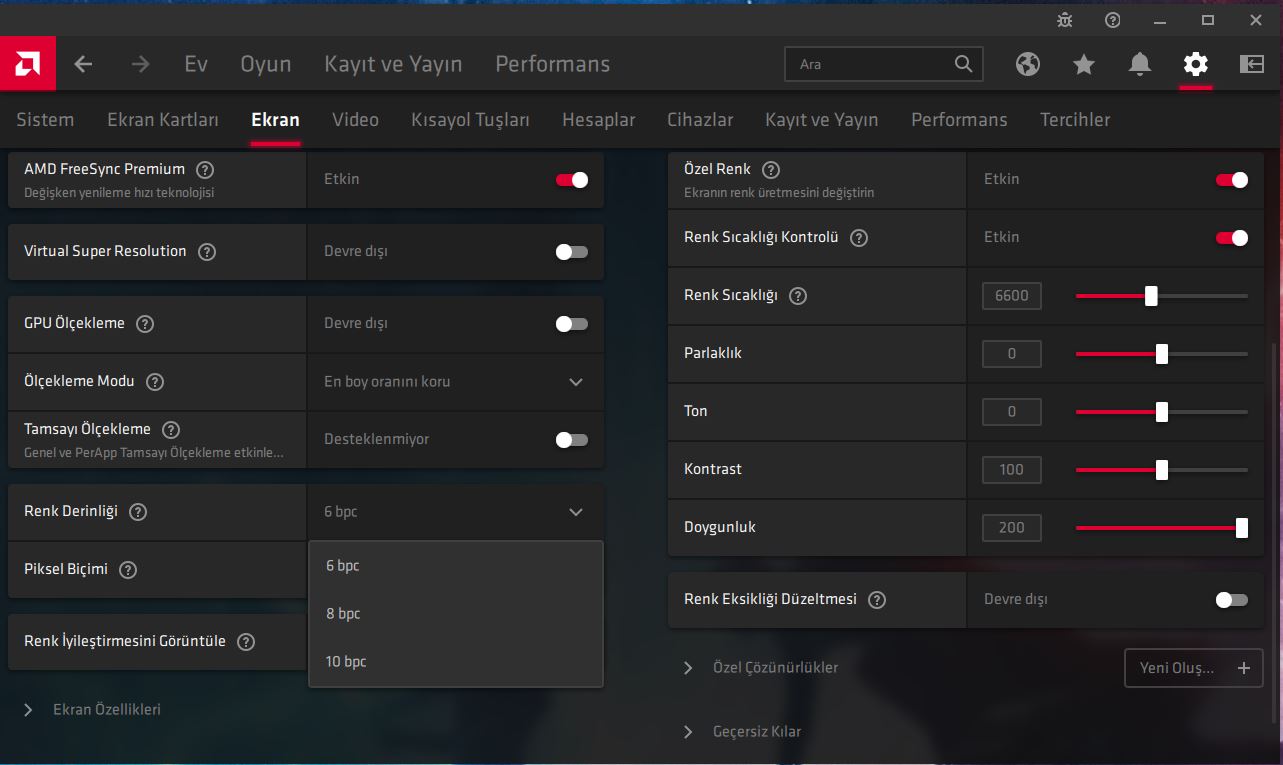The width and height of the screenshot is (1283, 765).
Task: Open notifications bell icon
Action: click(x=1140, y=64)
